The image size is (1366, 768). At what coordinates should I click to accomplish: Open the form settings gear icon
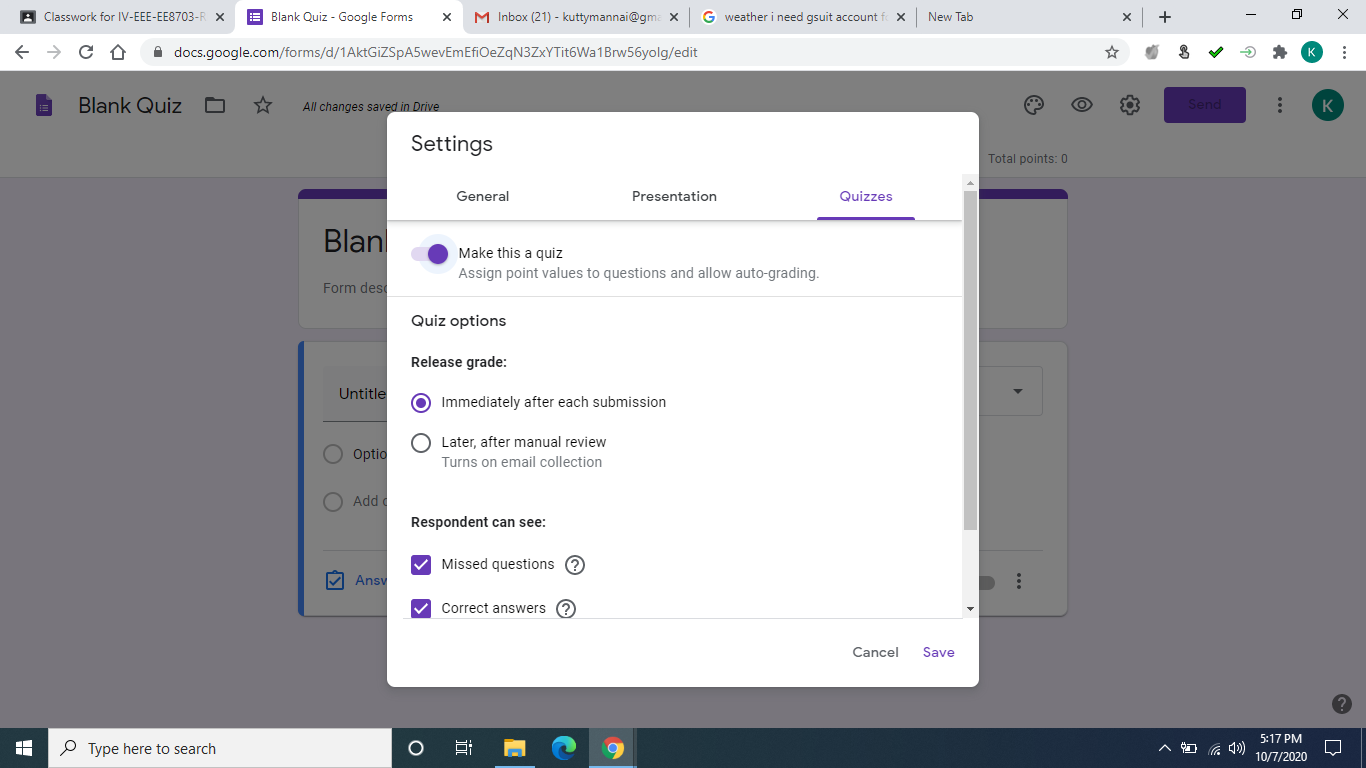pyautogui.click(x=1130, y=105)
